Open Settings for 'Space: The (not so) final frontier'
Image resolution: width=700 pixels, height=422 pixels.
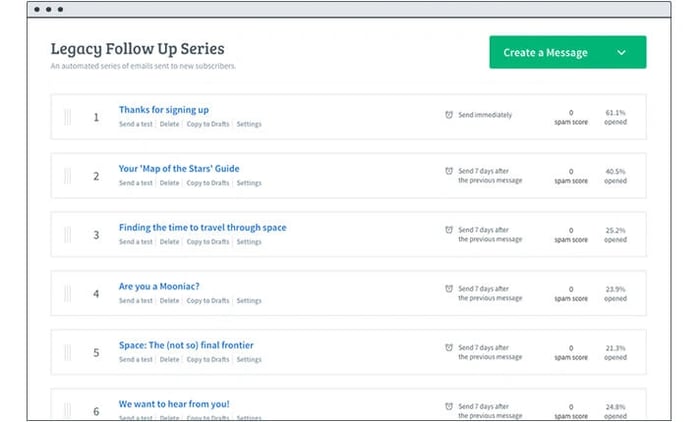point(249,360)
